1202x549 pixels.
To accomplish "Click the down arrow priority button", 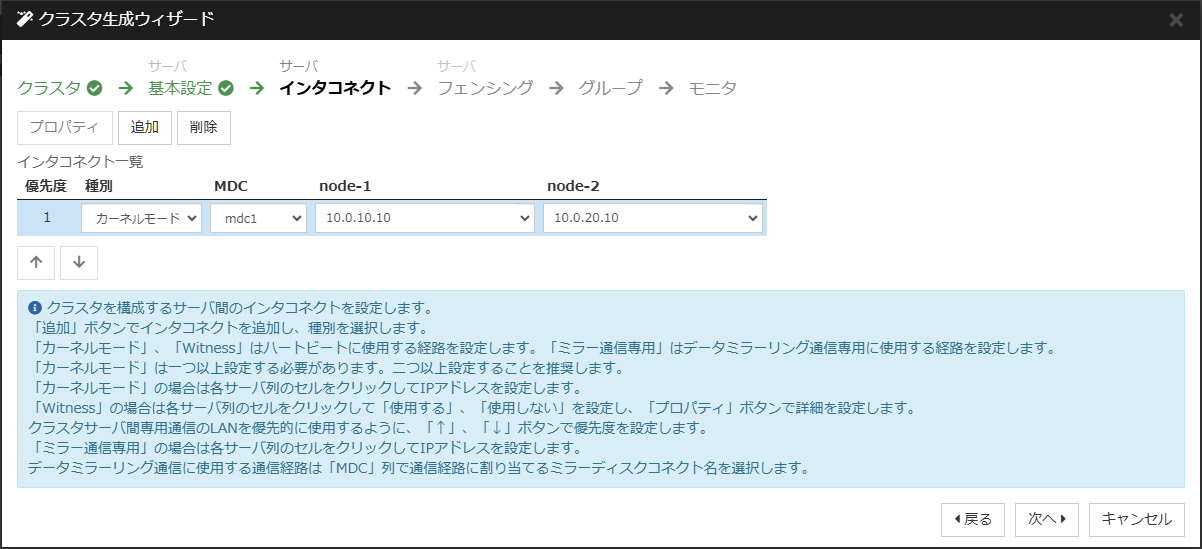I will tap(79, 262).
